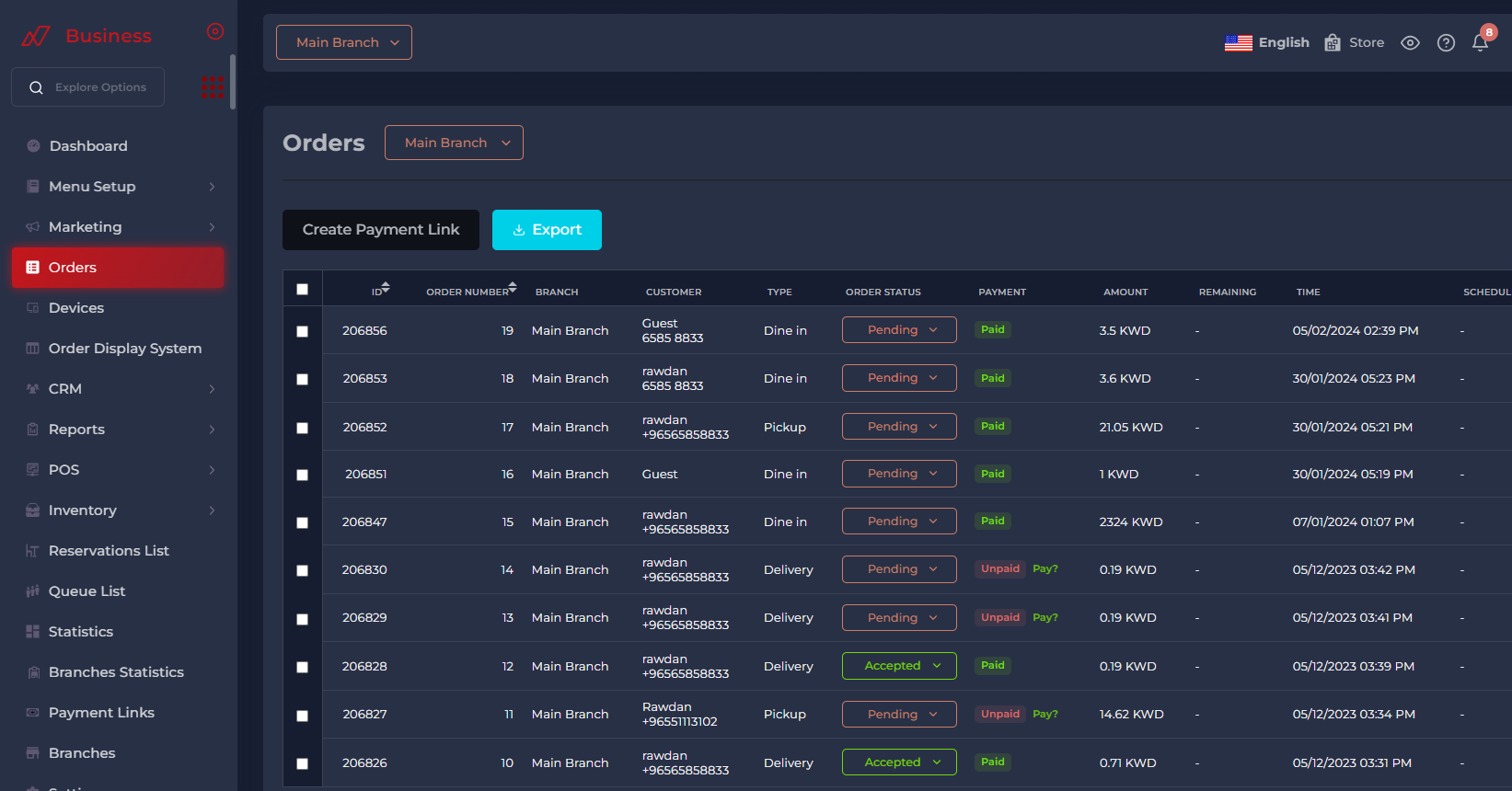The image size is (1512, 791).
Task: Click the Create Payment Link button
Action: pos(381,230)
